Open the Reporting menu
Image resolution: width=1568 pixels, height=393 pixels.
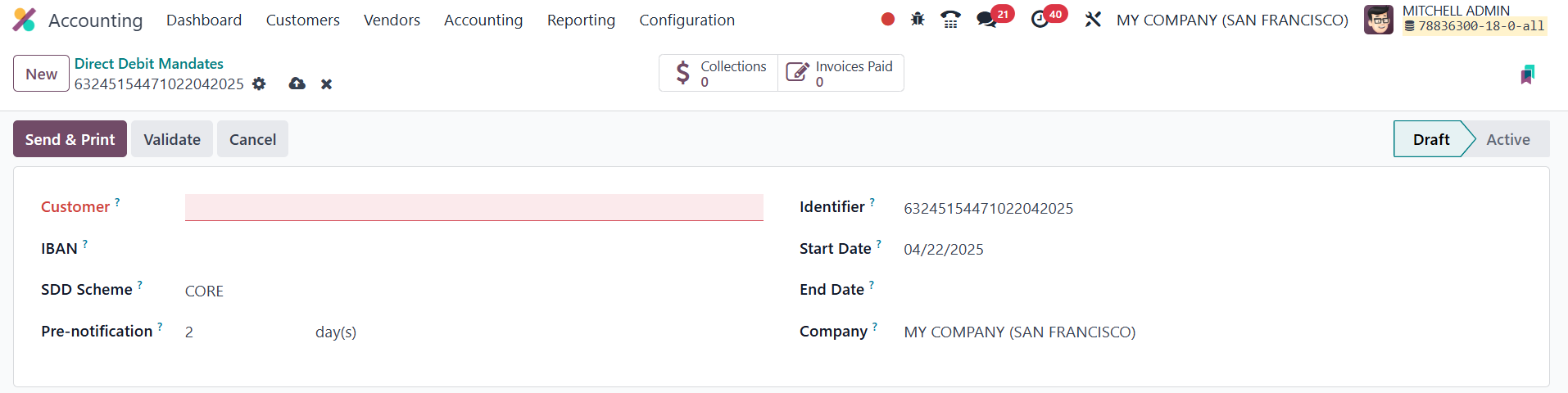[581, 20]
